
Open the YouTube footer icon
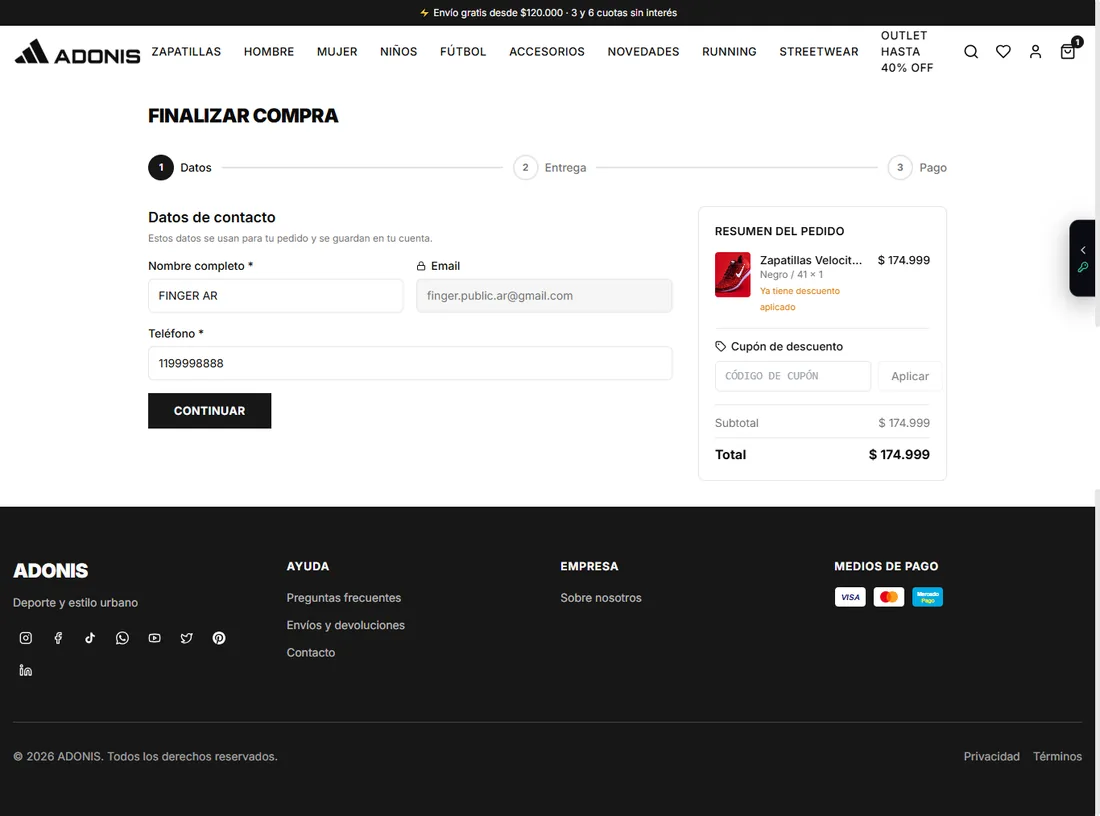pos(154,638)
